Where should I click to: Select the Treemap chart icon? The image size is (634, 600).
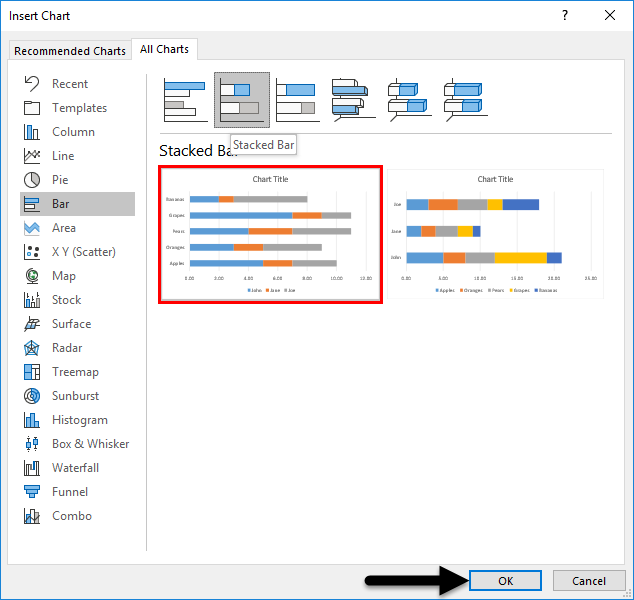(x=32, y=372)
